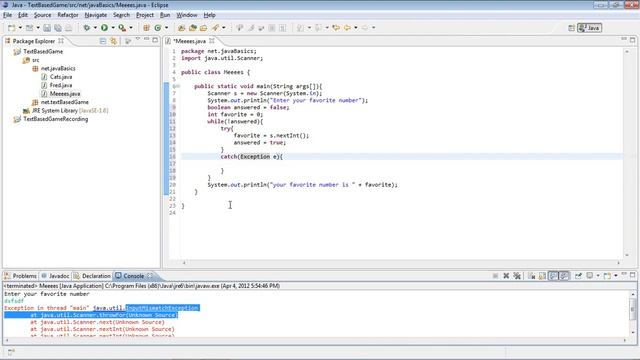
Task: Click the Last Edit Location arrow icon
Action: (336, 28)
